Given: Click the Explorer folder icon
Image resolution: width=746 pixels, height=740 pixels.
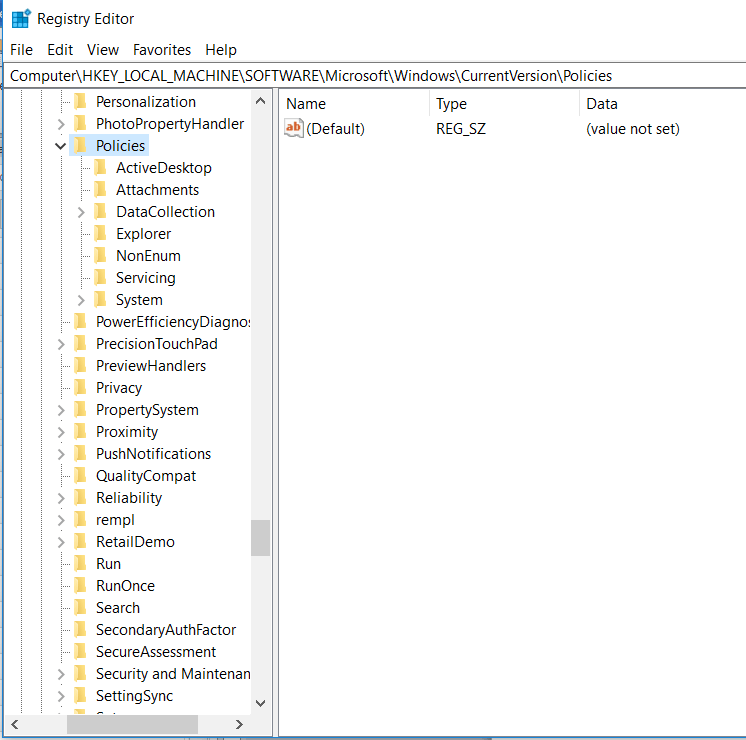Looking at the screenshot, I should [x=100, y=233].
